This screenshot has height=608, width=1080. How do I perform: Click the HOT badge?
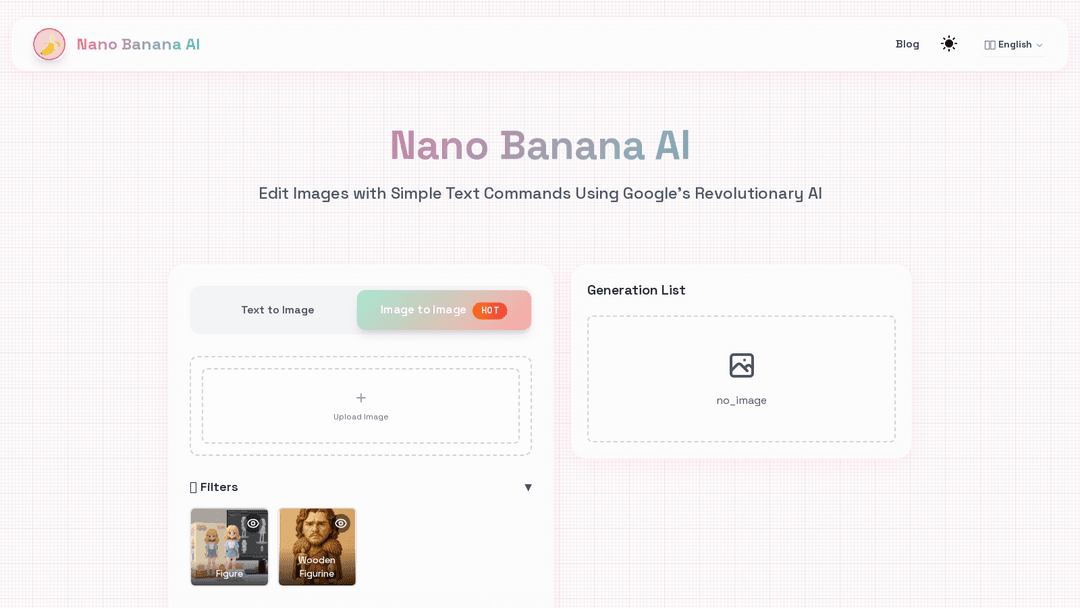[490, 311]
